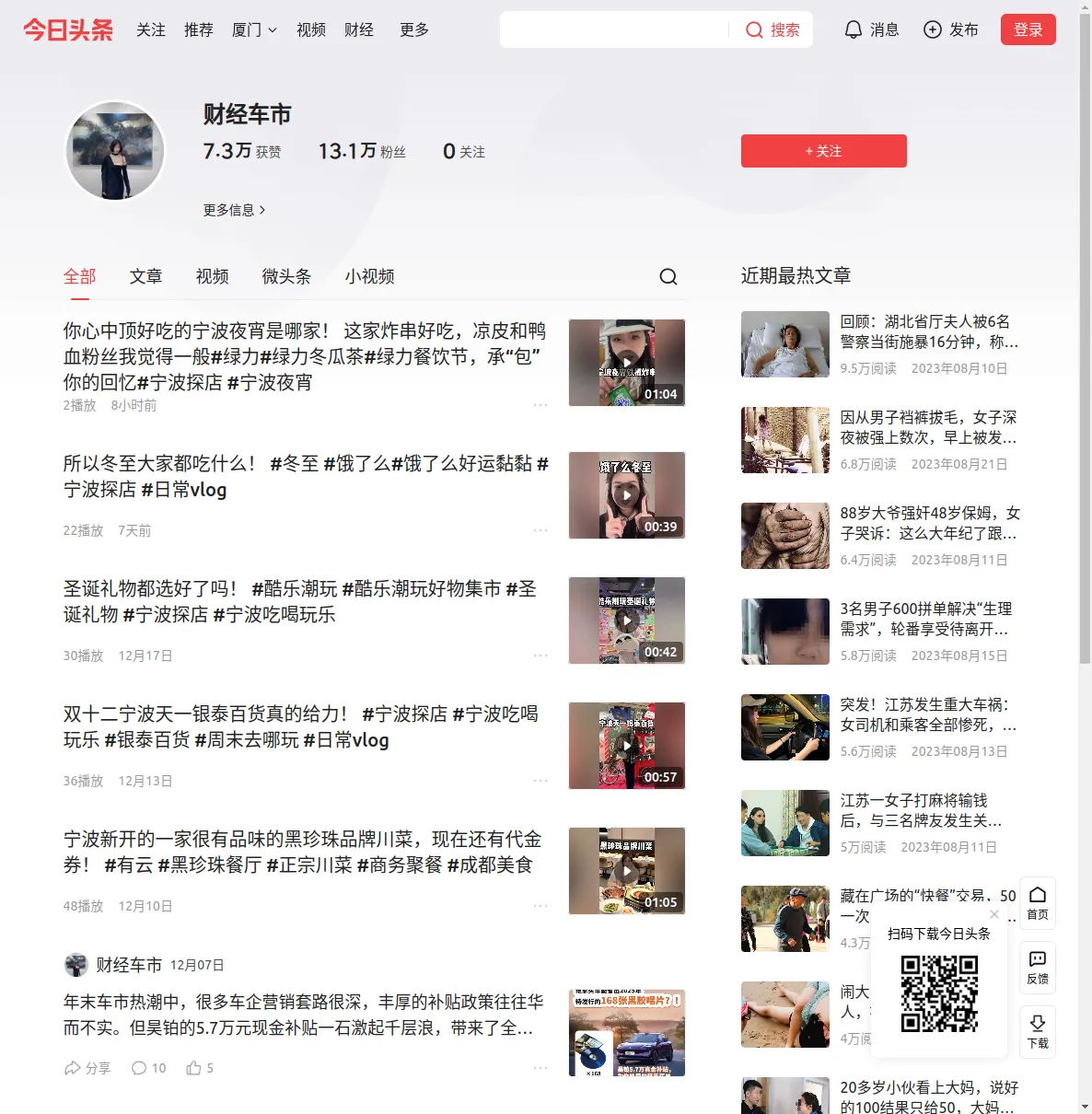Open hot article 20多岁小伙看上大妈
The image size is (1092, 1114).
pyautogui.click(x=929, y=1097)
